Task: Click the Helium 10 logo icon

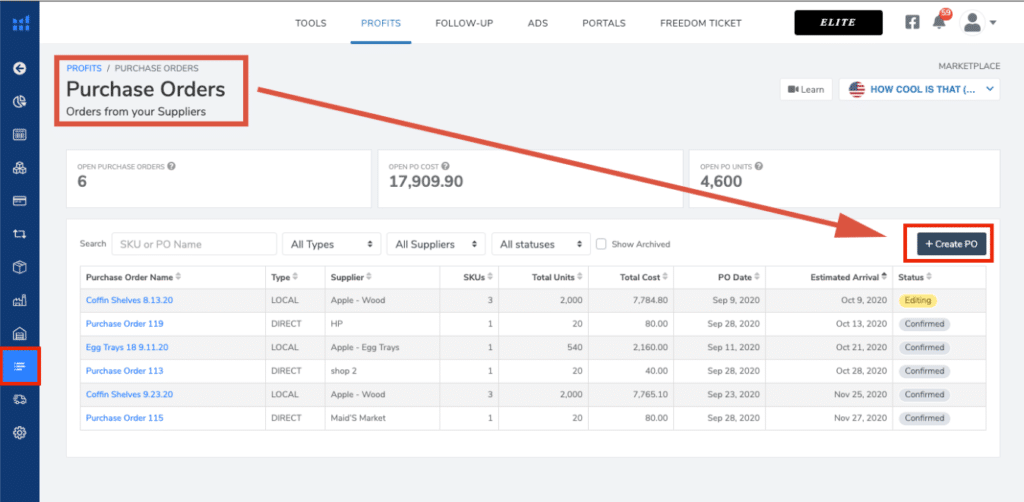Action: coord(20,24)
